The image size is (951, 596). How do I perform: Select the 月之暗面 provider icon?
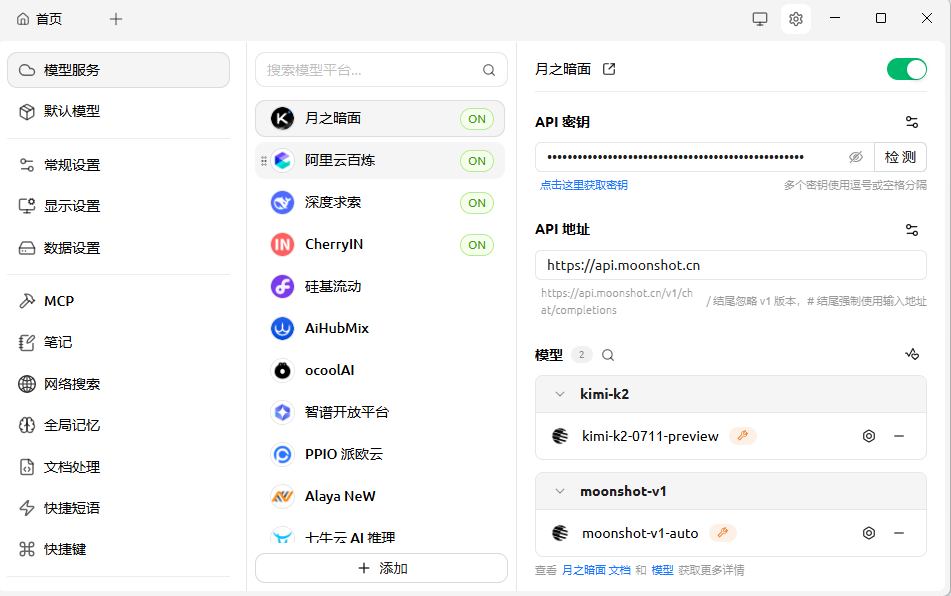[x=282, y=119]
